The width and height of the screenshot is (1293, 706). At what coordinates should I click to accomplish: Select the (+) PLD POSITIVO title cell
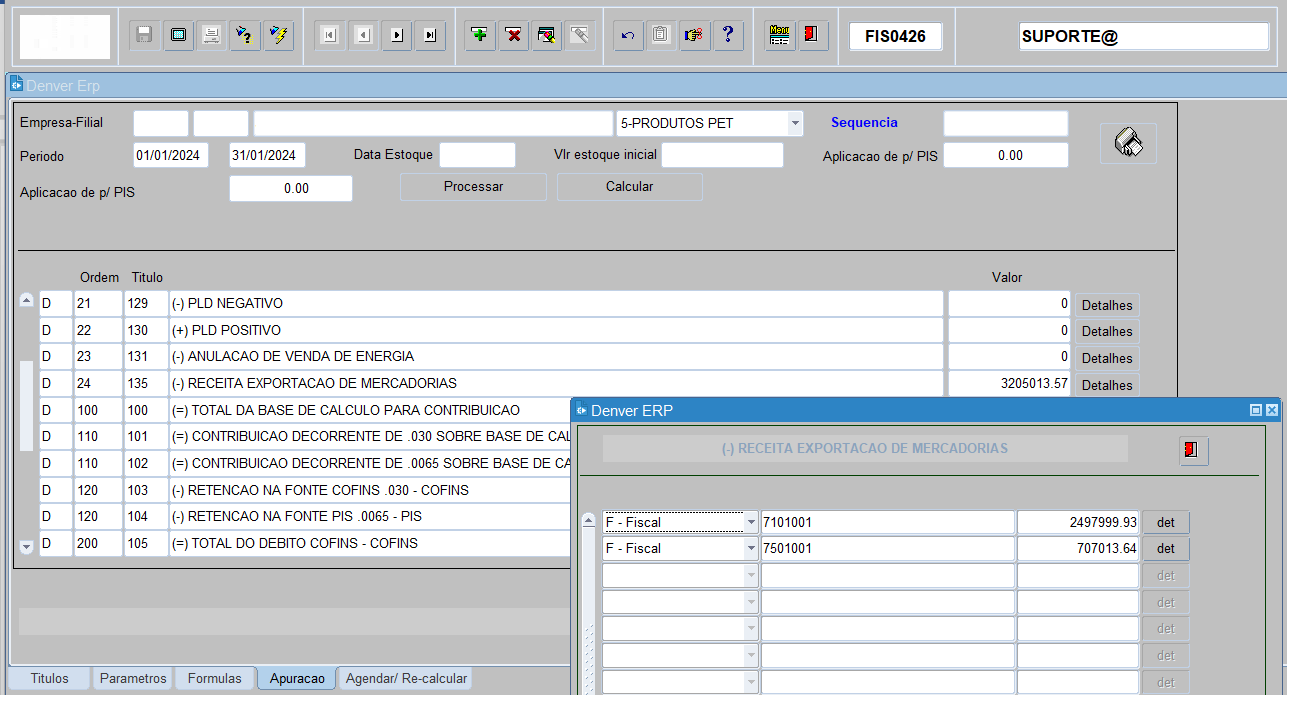pyautogui.click(x=556, y=330)
